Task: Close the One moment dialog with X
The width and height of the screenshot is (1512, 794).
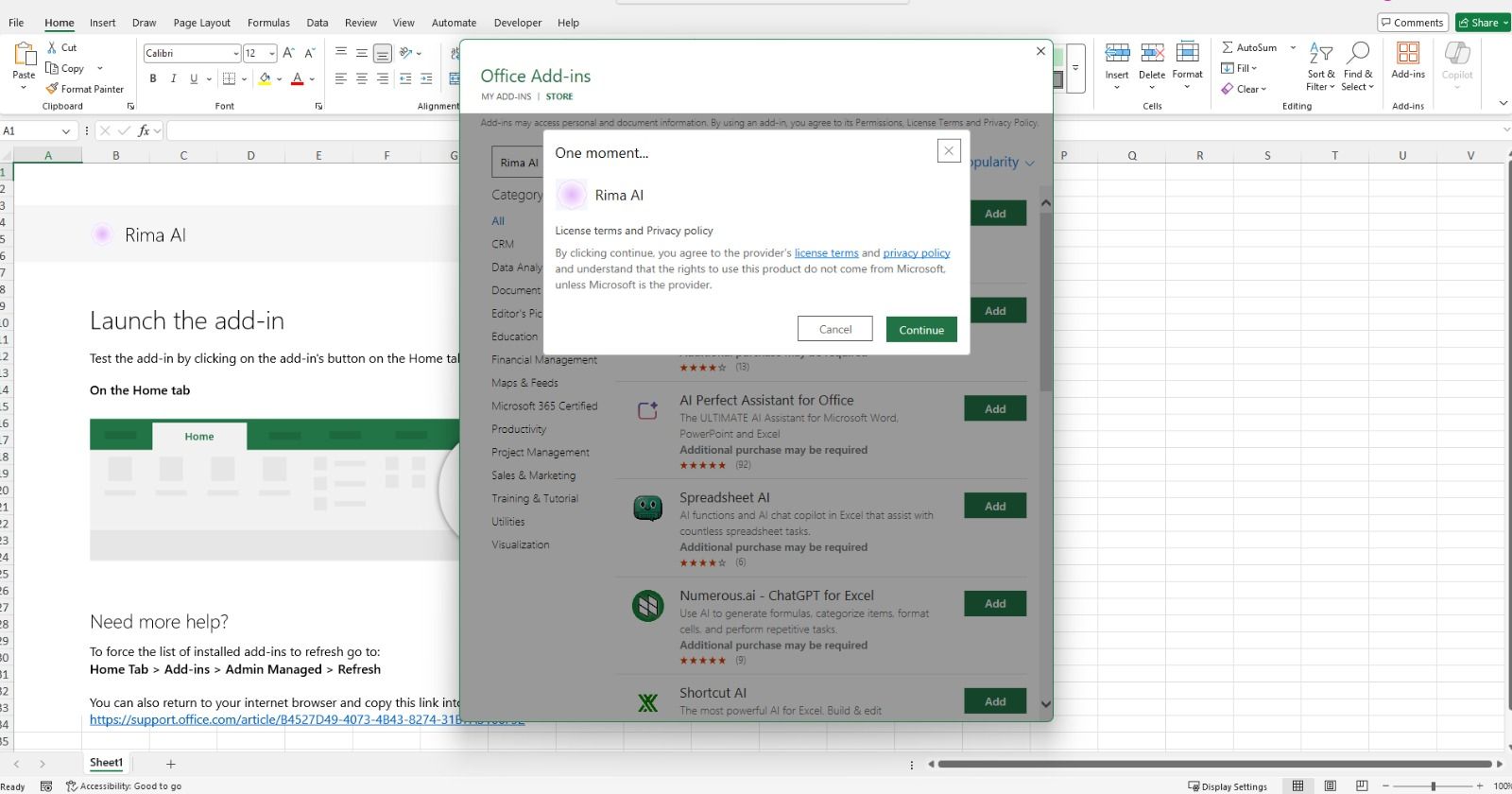Action: pos(949,150)
